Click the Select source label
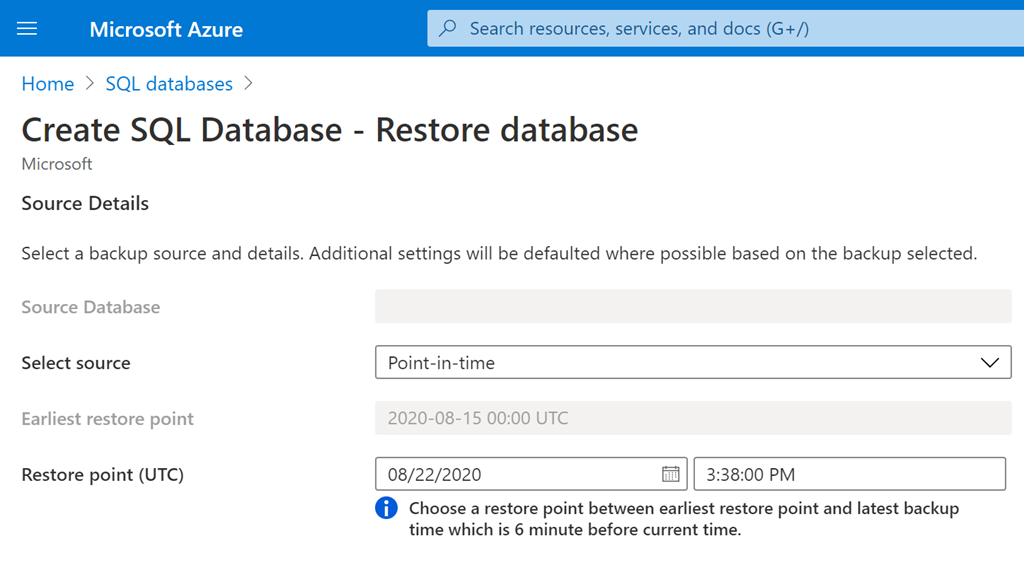 click(76, 363)
